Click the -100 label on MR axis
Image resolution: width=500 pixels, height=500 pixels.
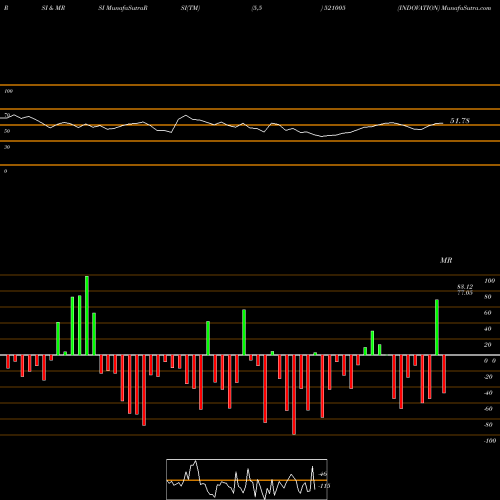490,441
